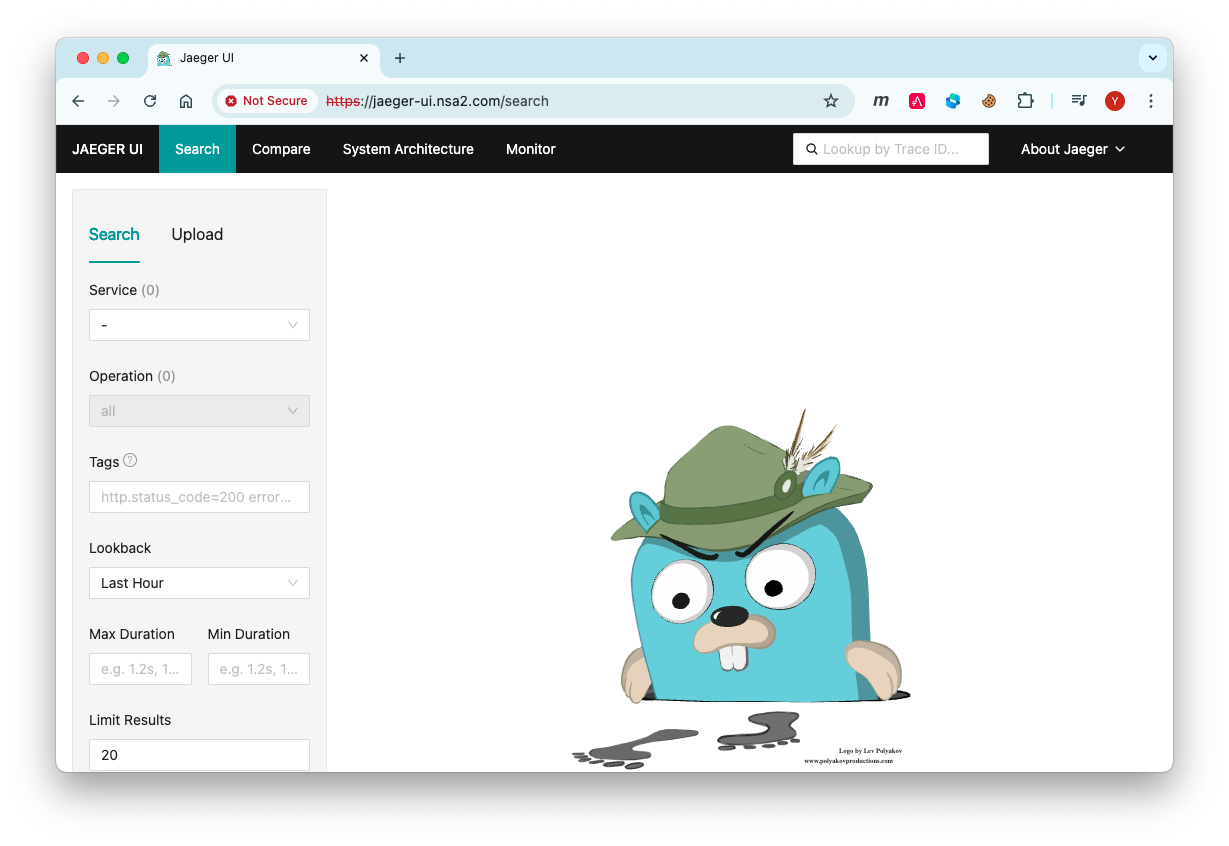Image resolution: width=1229 pixels, height=846 pixels.
Task: Open the Chrome profile avatar 'Y'
Action: (1115, 101)
